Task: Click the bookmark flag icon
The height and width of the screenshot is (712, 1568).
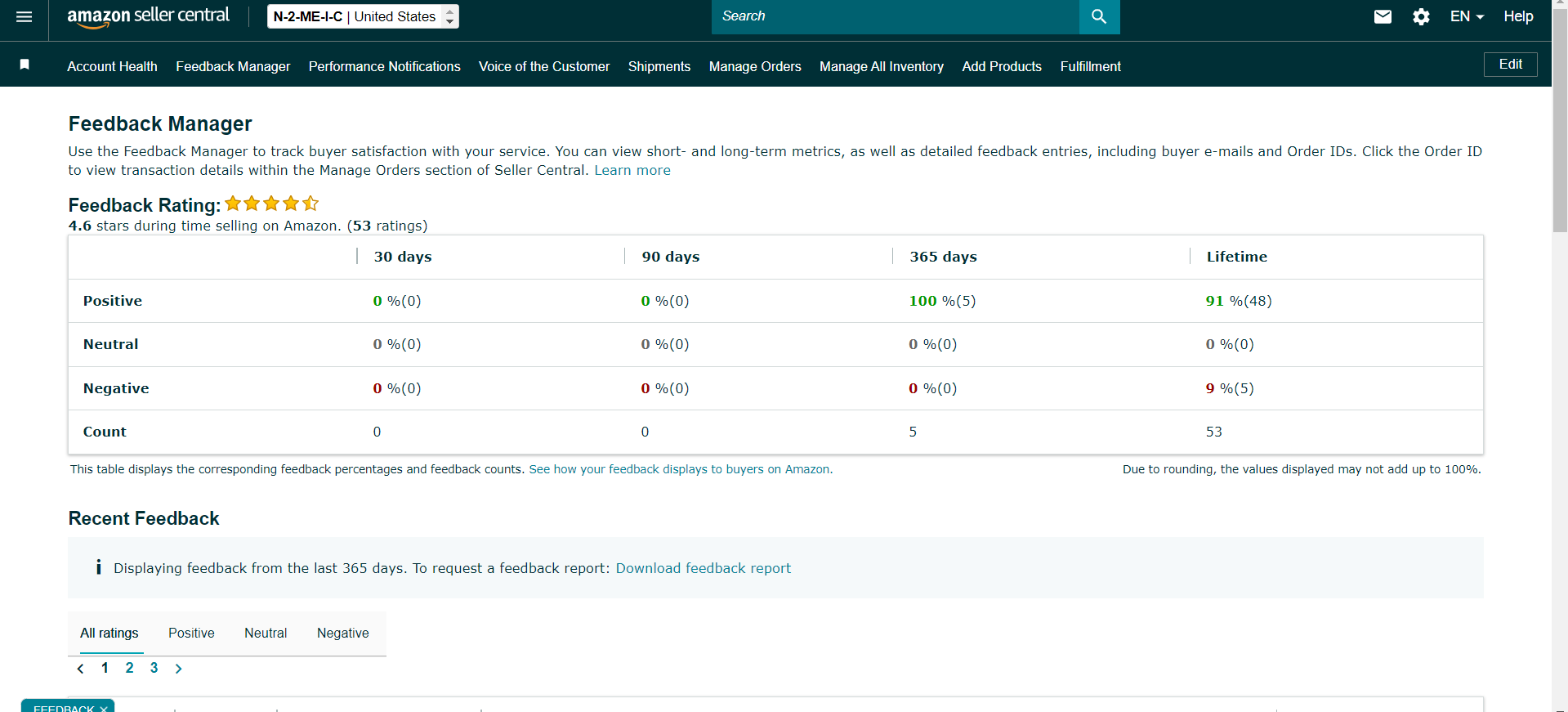Action: pos(25,65)
